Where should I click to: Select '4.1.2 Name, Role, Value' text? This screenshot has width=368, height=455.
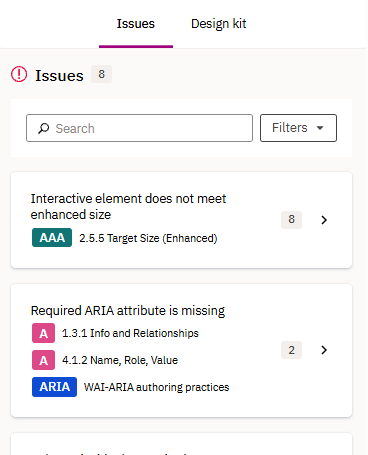[x=120, y=360]
